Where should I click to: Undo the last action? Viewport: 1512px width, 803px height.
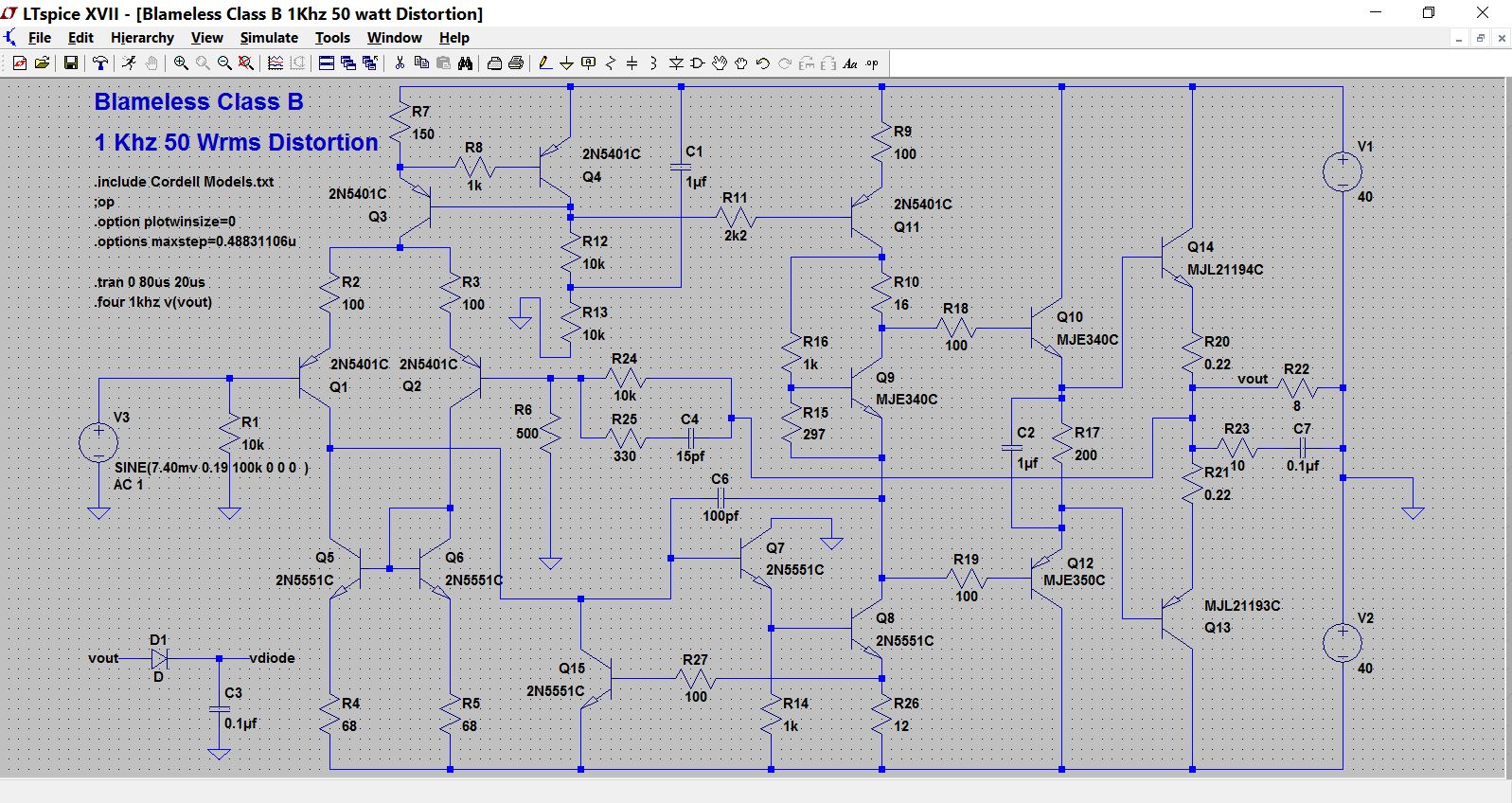(x=762, y=63)
